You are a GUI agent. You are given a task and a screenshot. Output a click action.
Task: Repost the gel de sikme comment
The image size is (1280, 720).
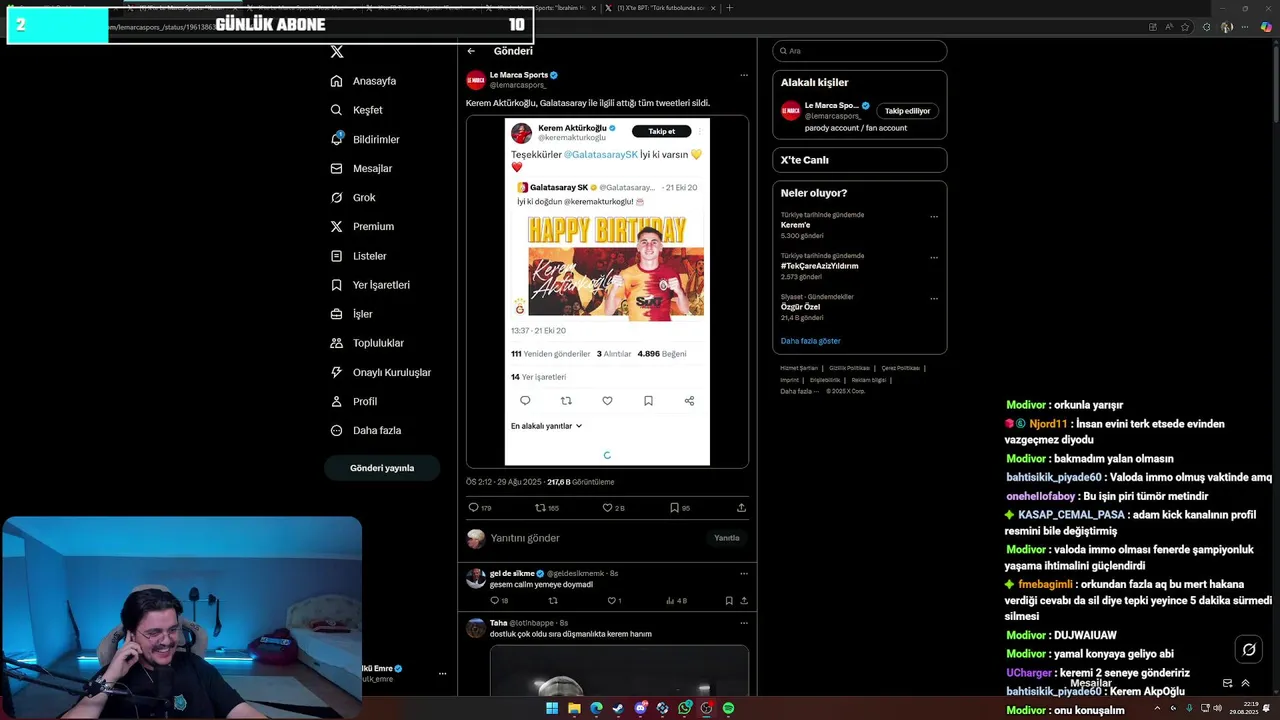(x=553, y=601)
